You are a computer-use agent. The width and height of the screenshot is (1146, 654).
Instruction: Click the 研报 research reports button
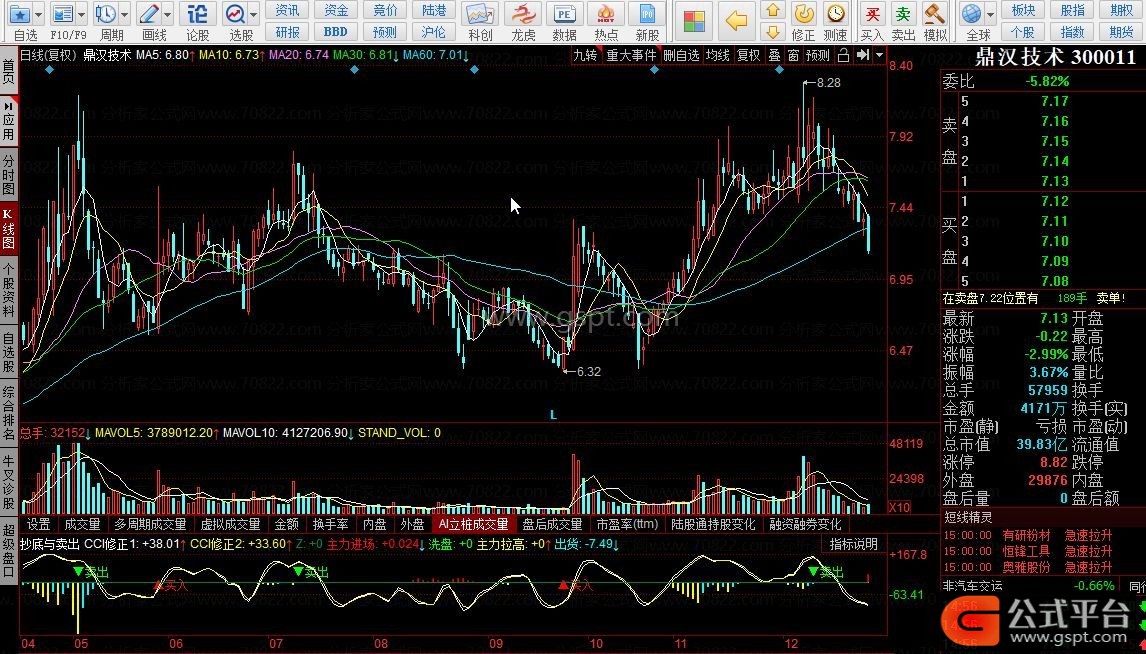(287, 31)
